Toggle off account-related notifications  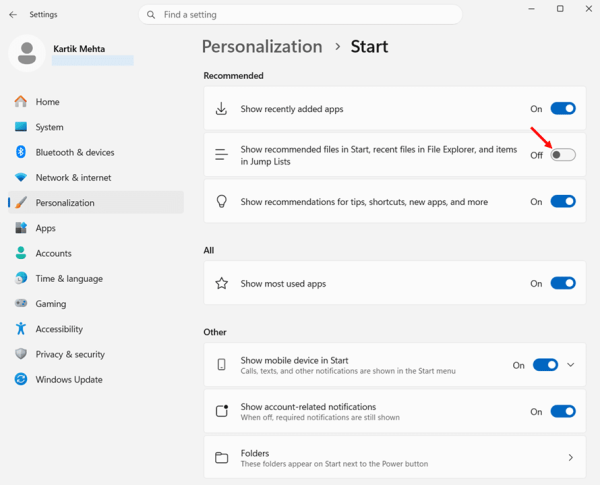pyautogui.click(x=562, y=411)
